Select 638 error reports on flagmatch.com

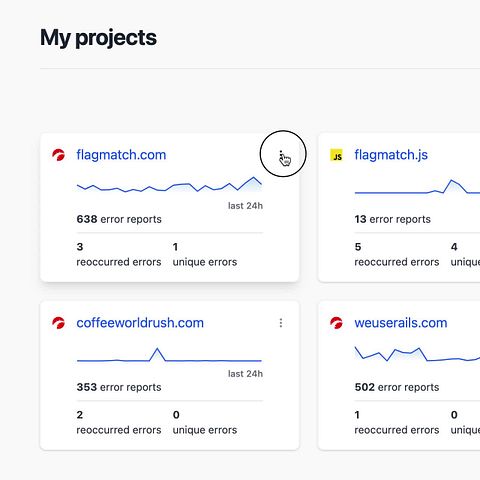[x=119, y=219]
